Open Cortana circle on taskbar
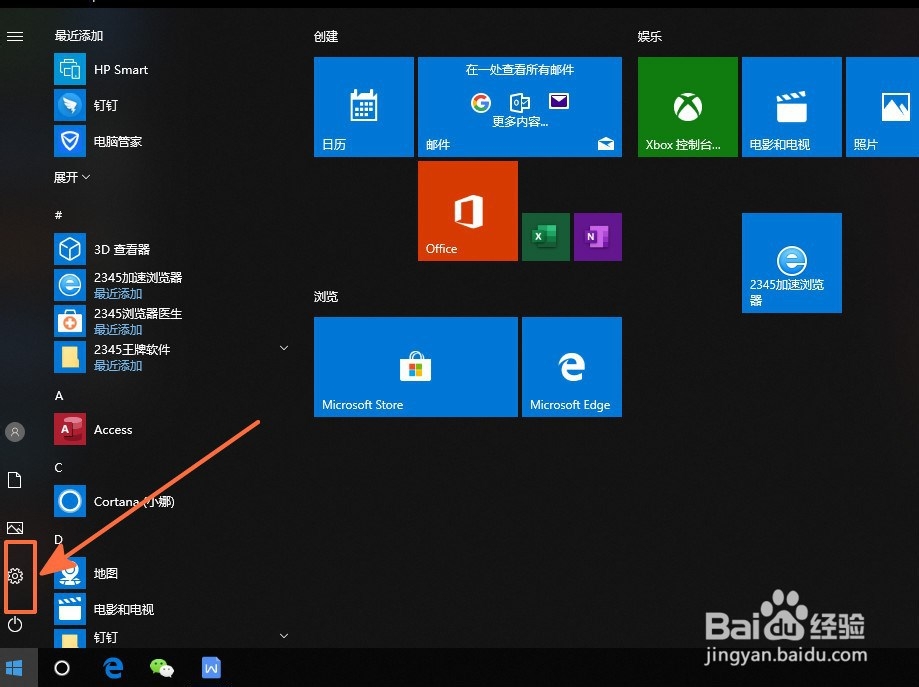Screen dimensions: 919x687 click(62, 668)
